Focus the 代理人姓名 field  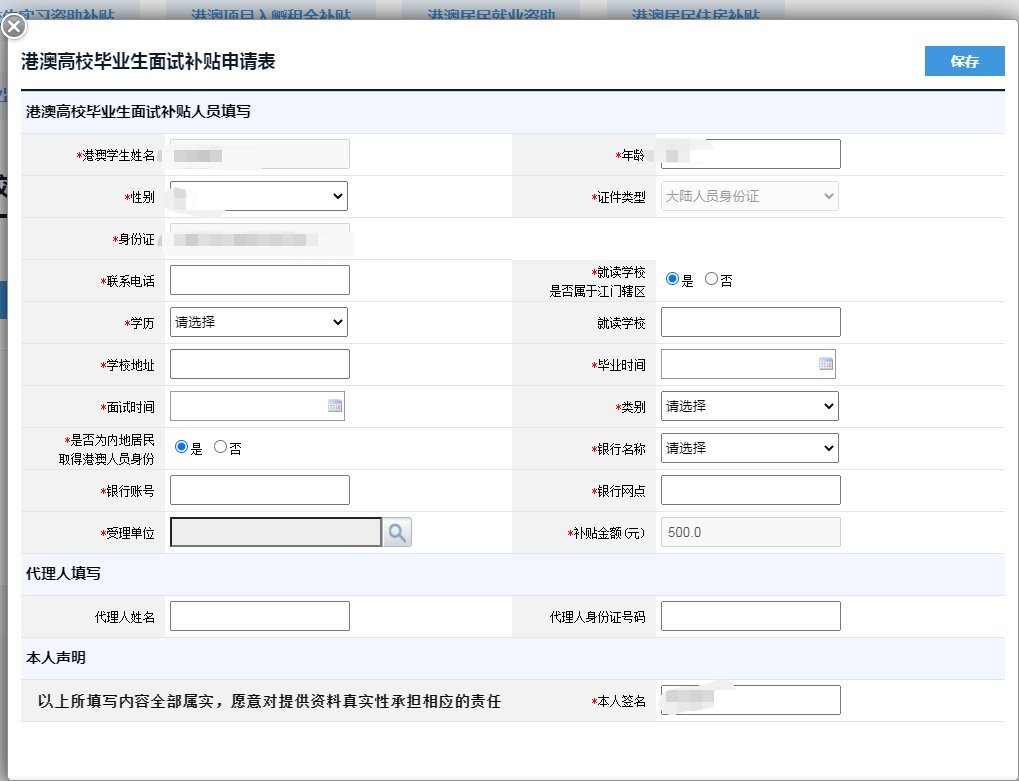click(x=260, y=616)
